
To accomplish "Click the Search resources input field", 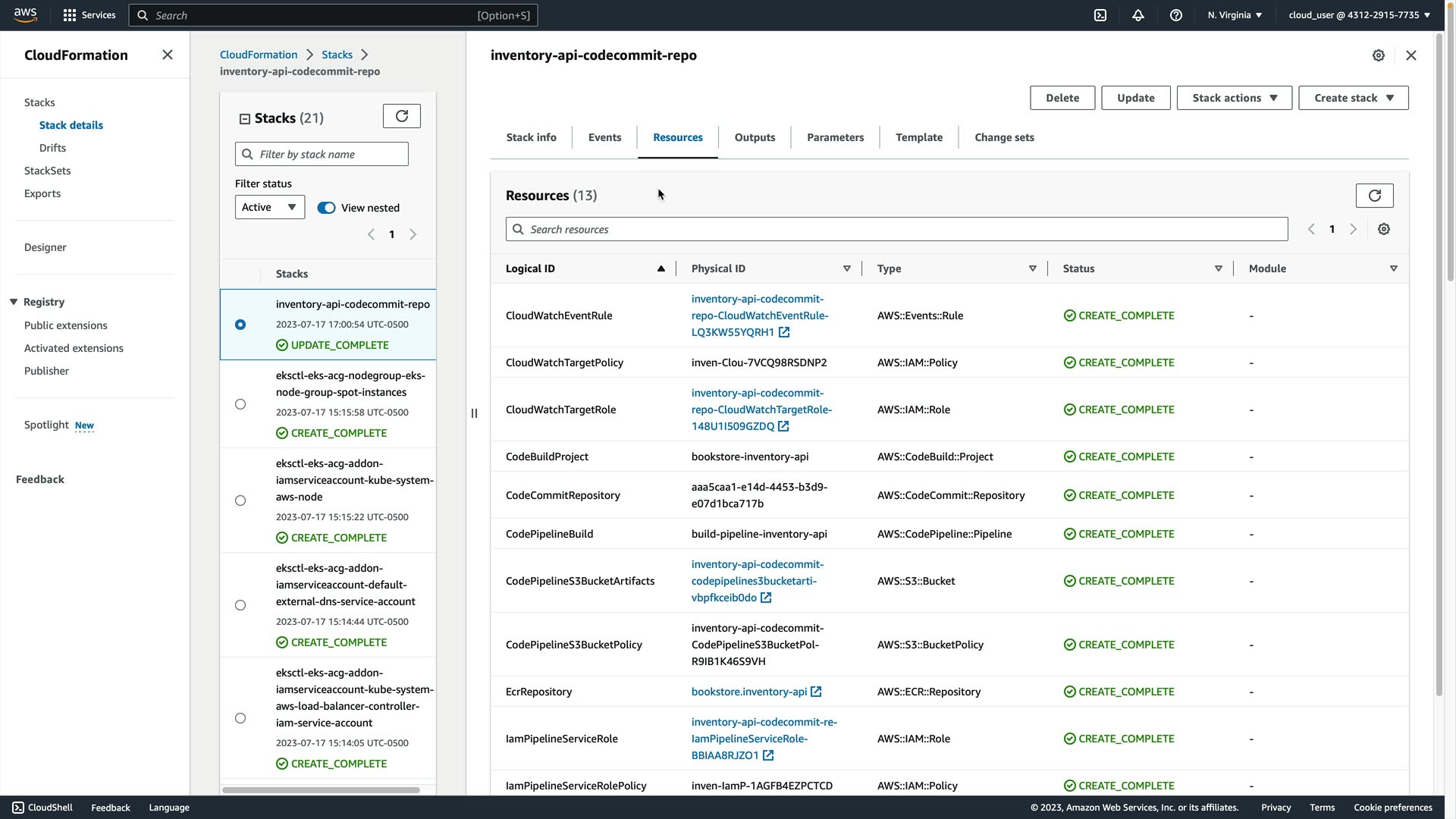I will click(896, 229).
